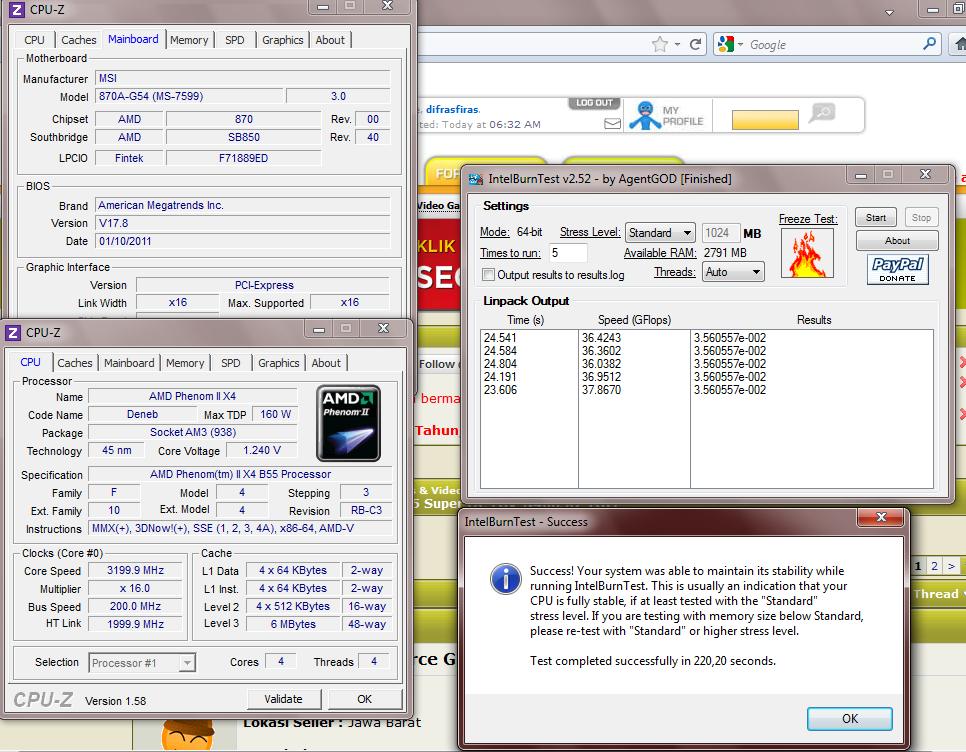Click the AMD Phenom II logo image

click(x=348, y=423)
